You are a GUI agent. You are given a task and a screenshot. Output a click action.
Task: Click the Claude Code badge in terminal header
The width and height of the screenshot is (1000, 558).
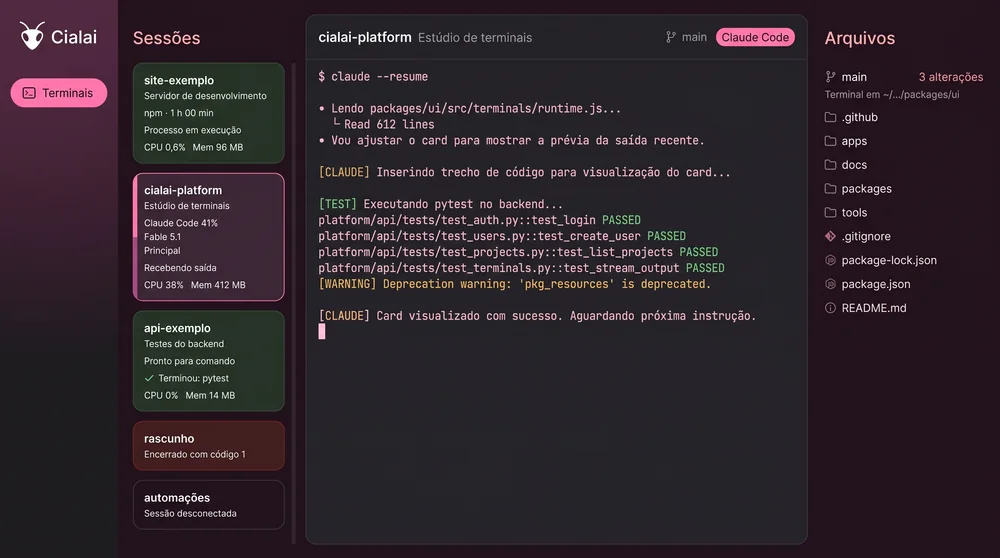(755, 37)
